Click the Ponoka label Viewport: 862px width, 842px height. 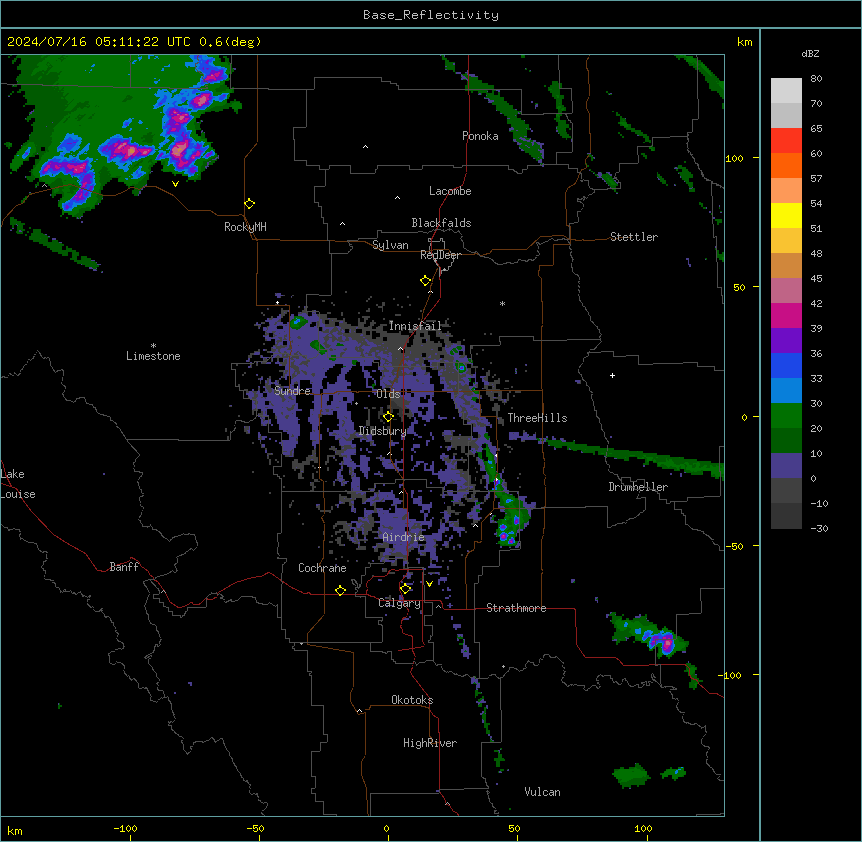tap(480, 136)
